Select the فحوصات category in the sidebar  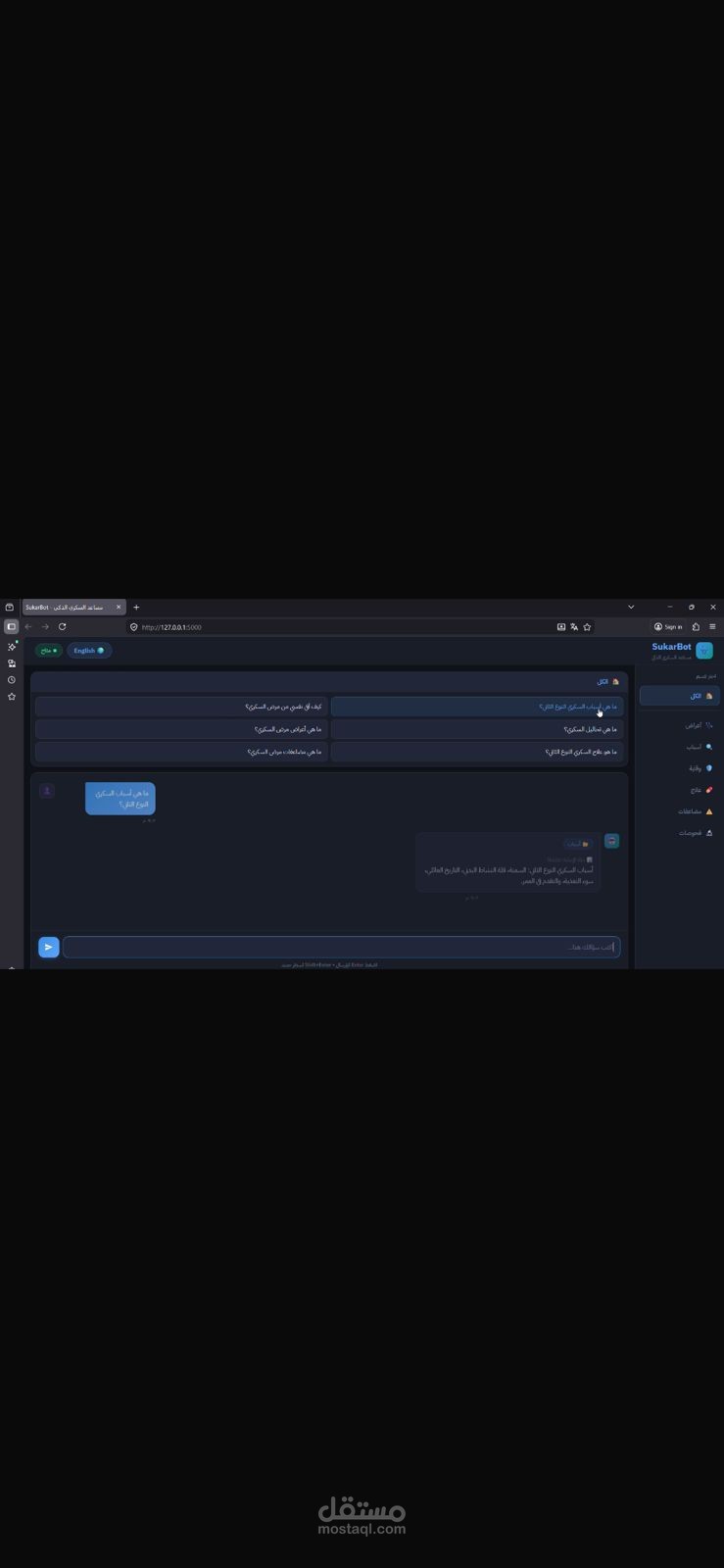(680, 833)
